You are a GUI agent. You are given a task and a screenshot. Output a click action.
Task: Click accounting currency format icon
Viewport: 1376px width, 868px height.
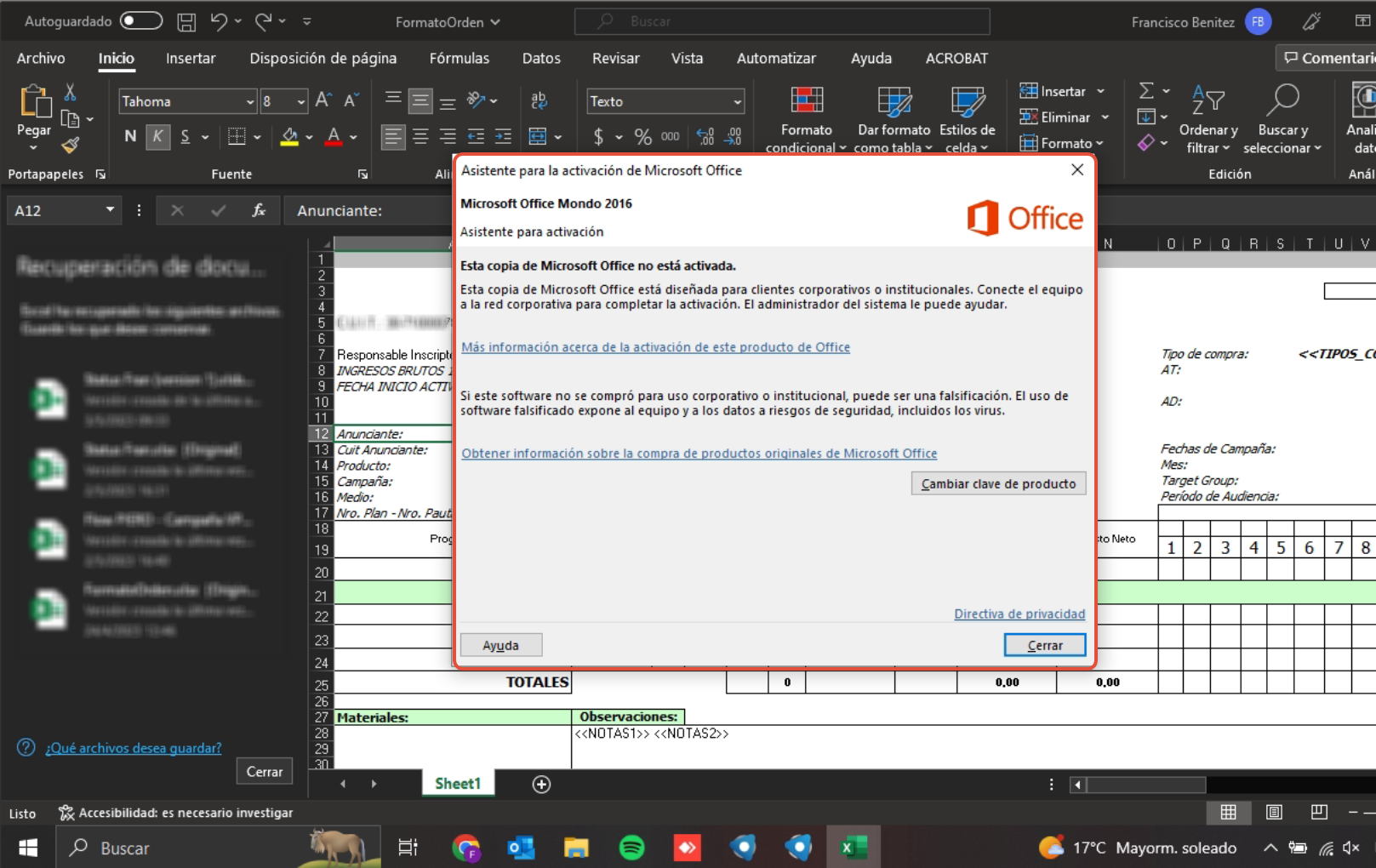[599, 136]
